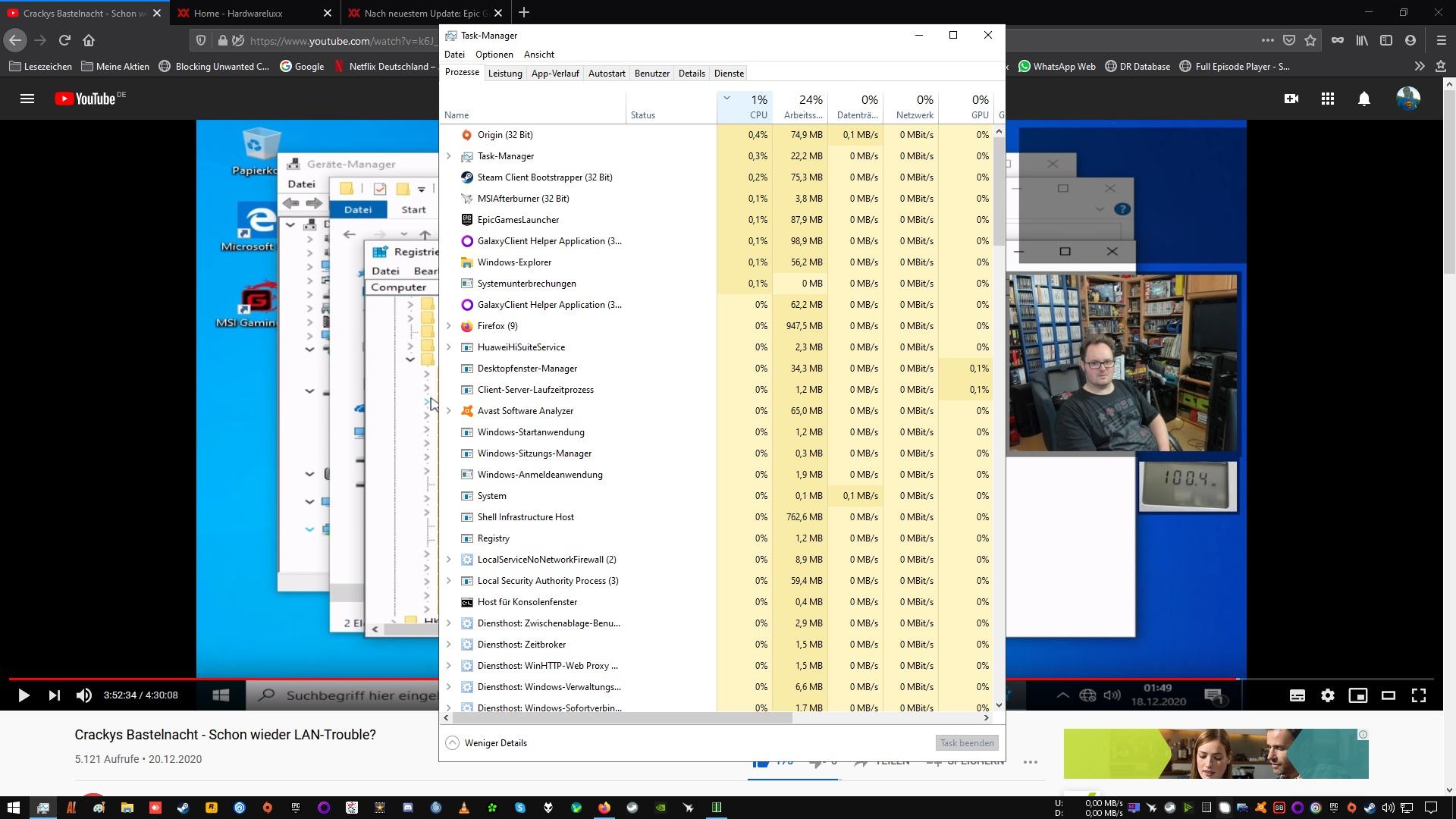The height and width of the screenshot is (819, 1456).
Task: Open Task-Manager Datei menu
Action: point(454,55)
